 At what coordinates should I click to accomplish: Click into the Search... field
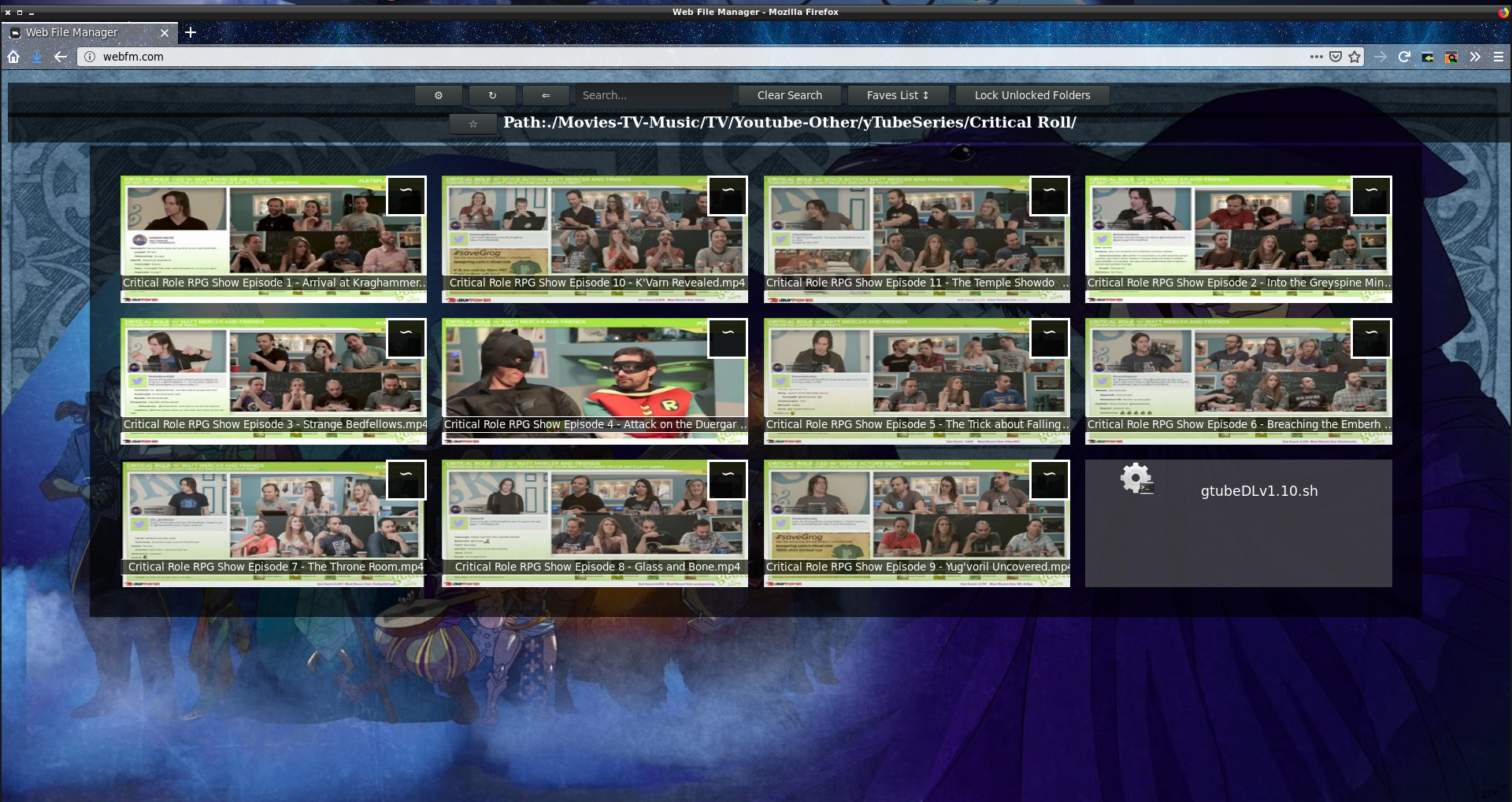click(x=653, y=95)
